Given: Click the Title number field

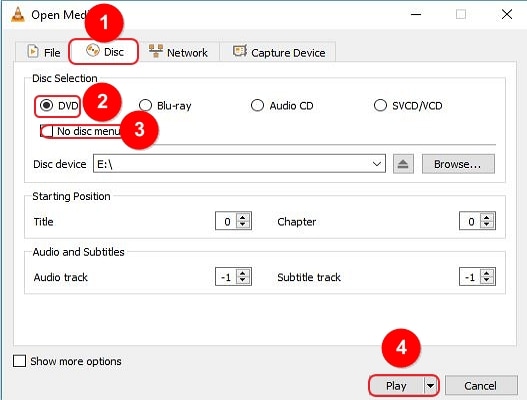Looking at the screenshot, I should pyautogui.click(x=226, y=221).
